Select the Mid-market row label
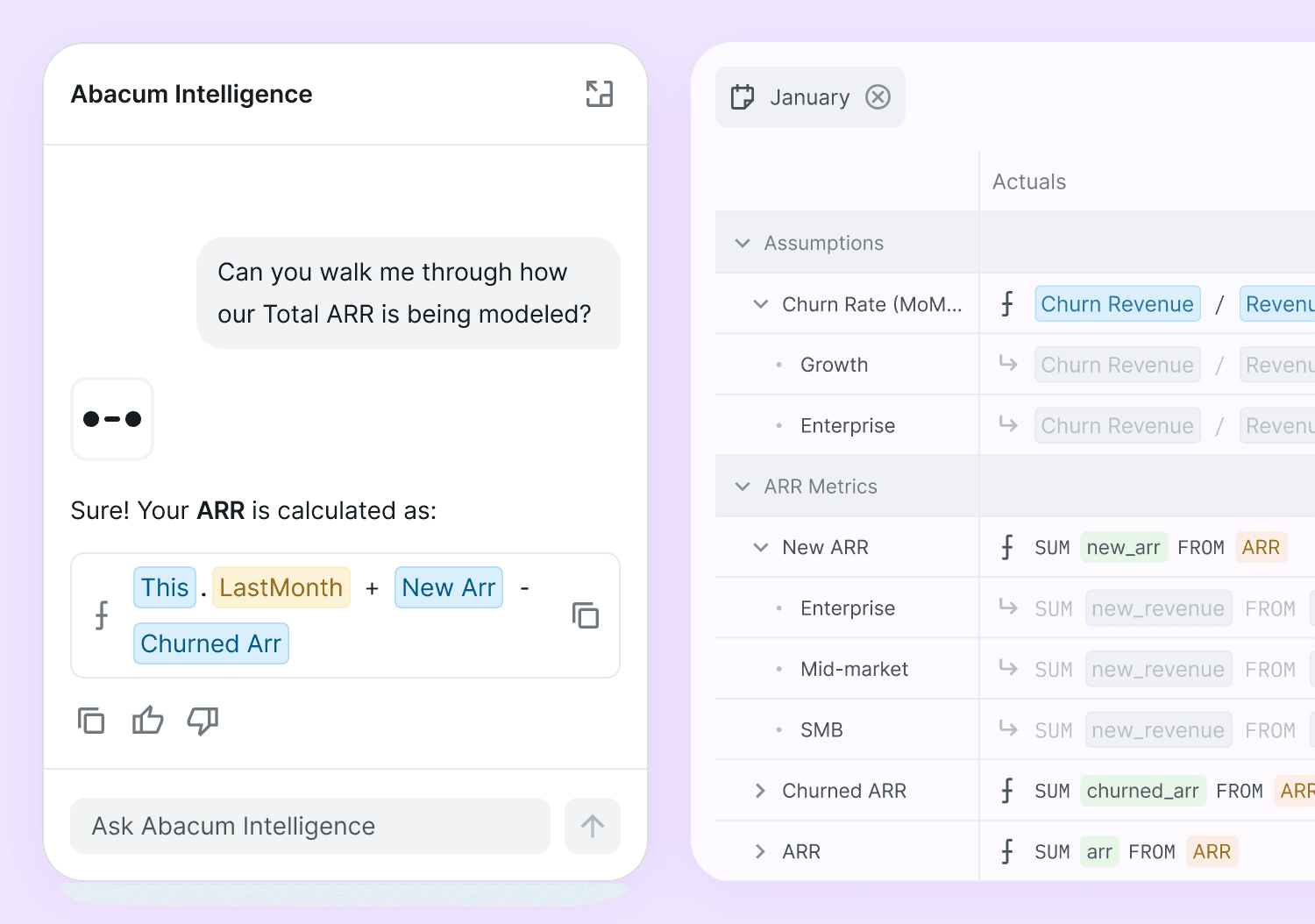Screen dimensions: 1315x924 (x=854, y=669)
